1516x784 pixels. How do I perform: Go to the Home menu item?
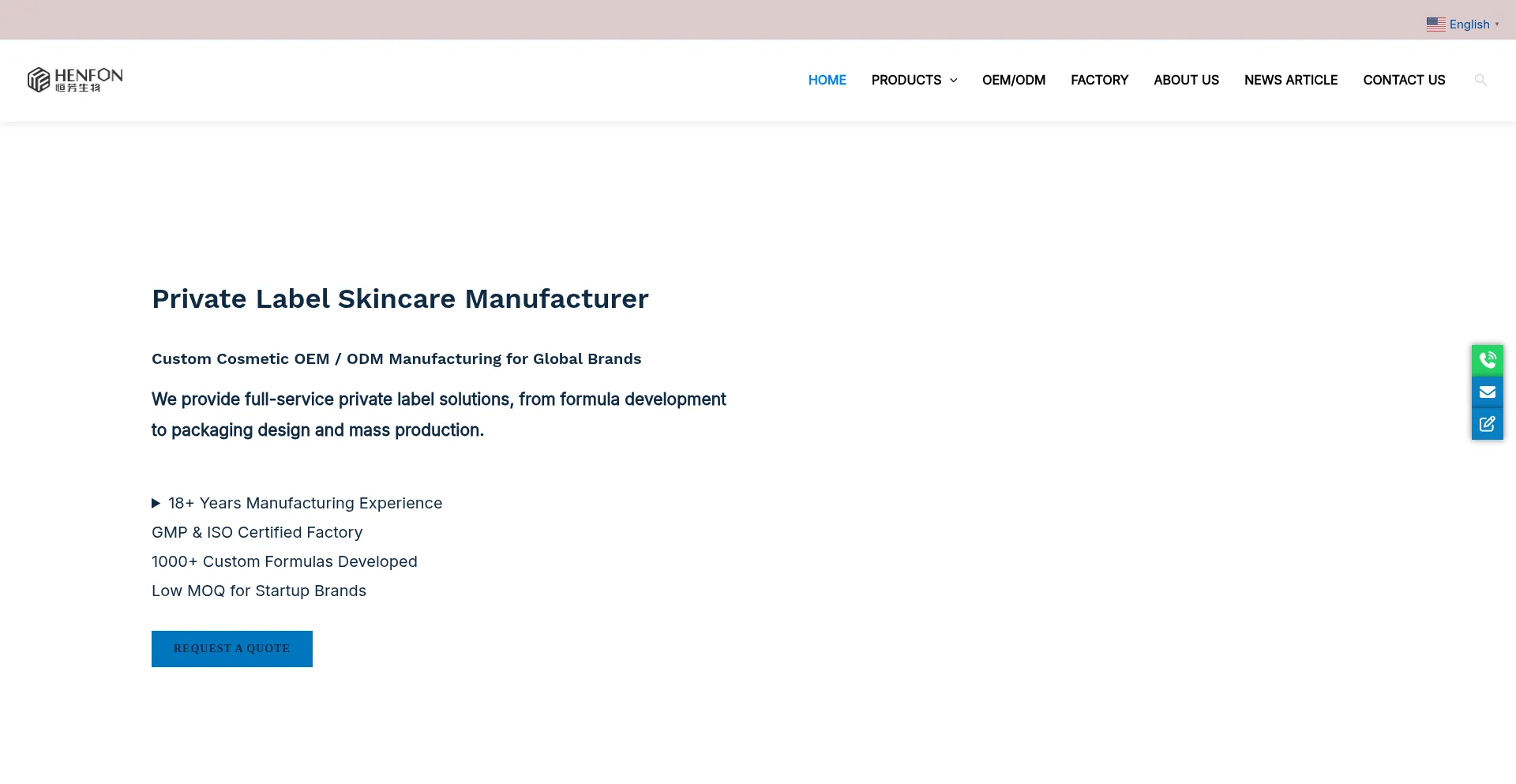pos(827,80)
